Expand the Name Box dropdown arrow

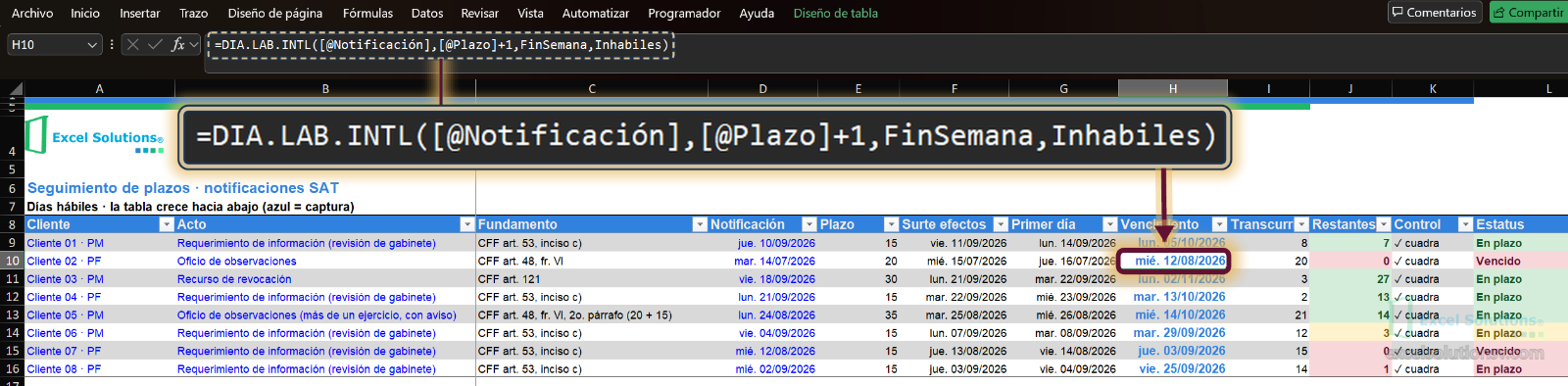(x=93, y=44)
